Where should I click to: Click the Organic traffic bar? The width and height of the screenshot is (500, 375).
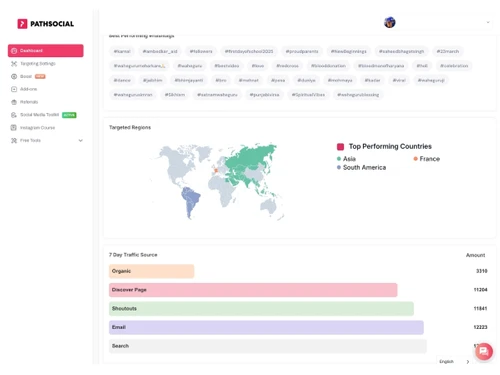pos(152,271)
